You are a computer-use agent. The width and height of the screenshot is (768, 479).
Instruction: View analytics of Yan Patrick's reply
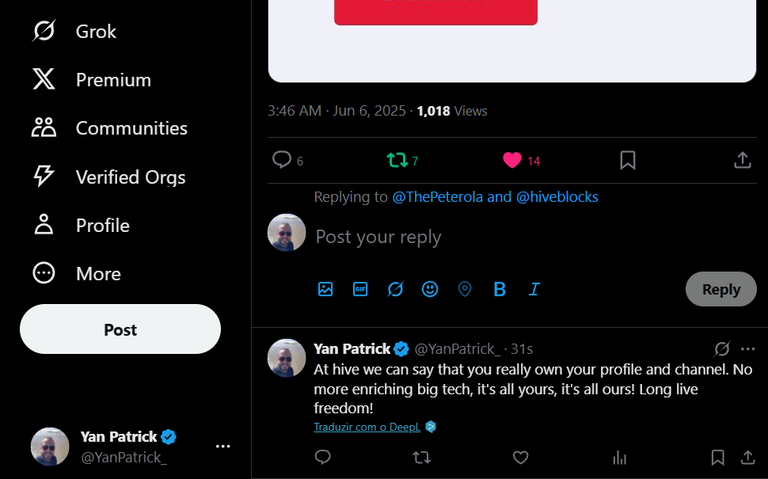[620, 457]
